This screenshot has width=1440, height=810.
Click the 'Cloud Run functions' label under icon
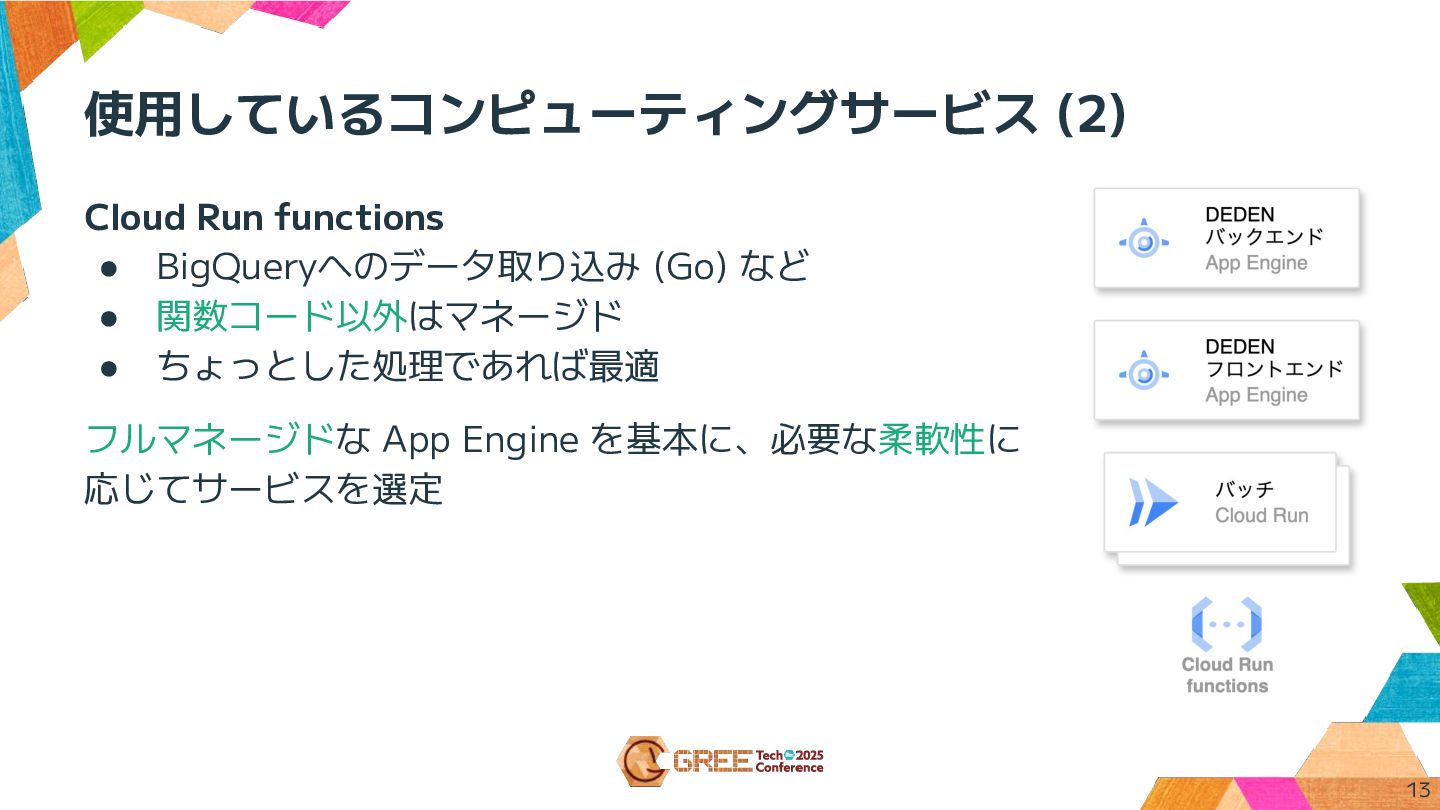point(1227,675)
